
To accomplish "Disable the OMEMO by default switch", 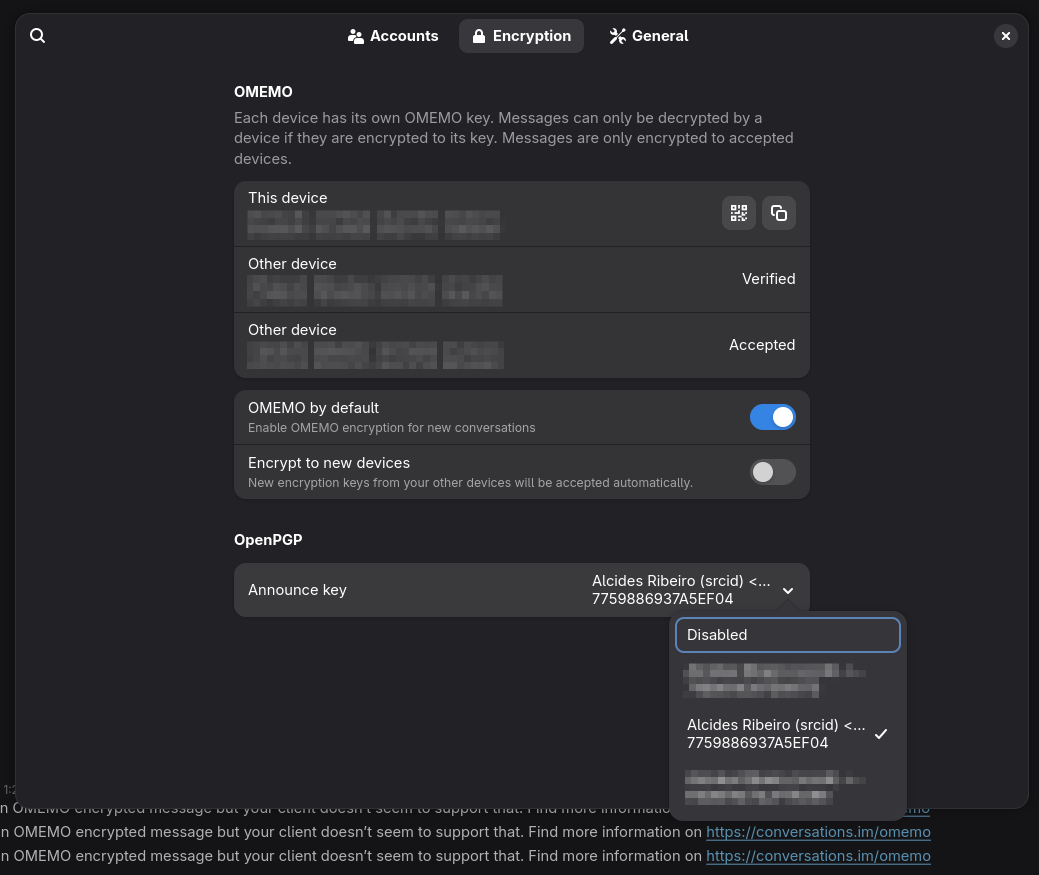I will [x=772, y=417].
